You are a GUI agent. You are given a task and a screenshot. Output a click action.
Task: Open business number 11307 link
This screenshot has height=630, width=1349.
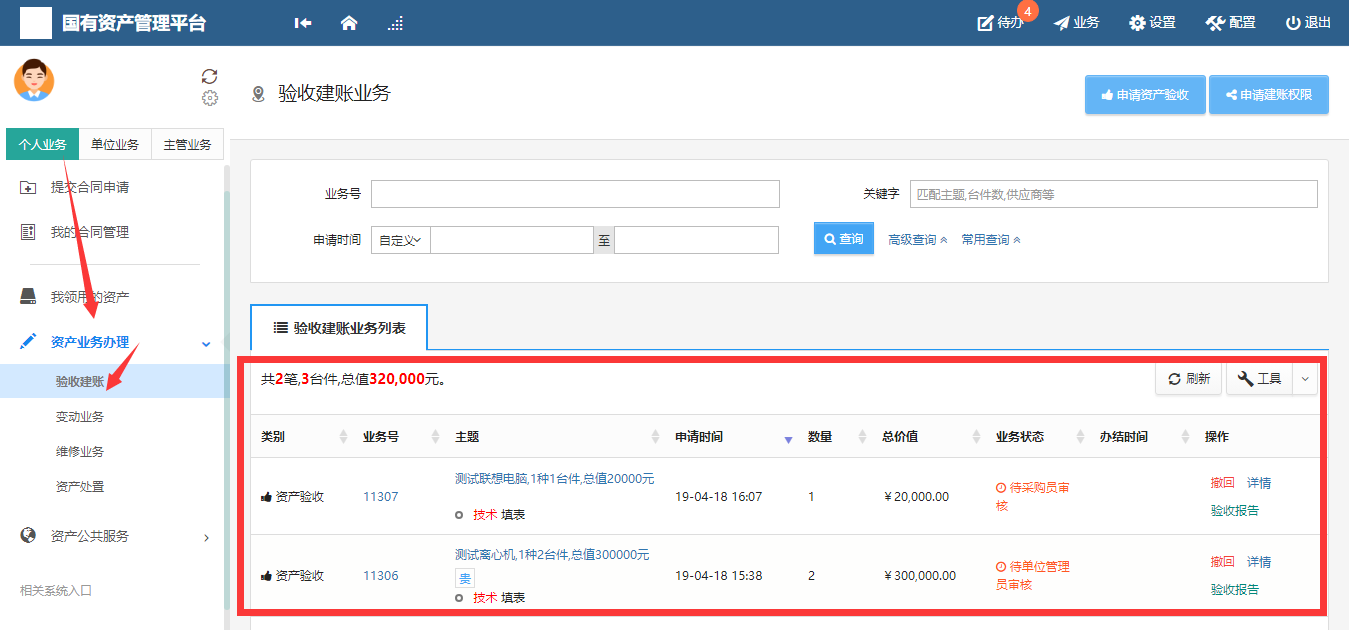(x=380, y=497)
